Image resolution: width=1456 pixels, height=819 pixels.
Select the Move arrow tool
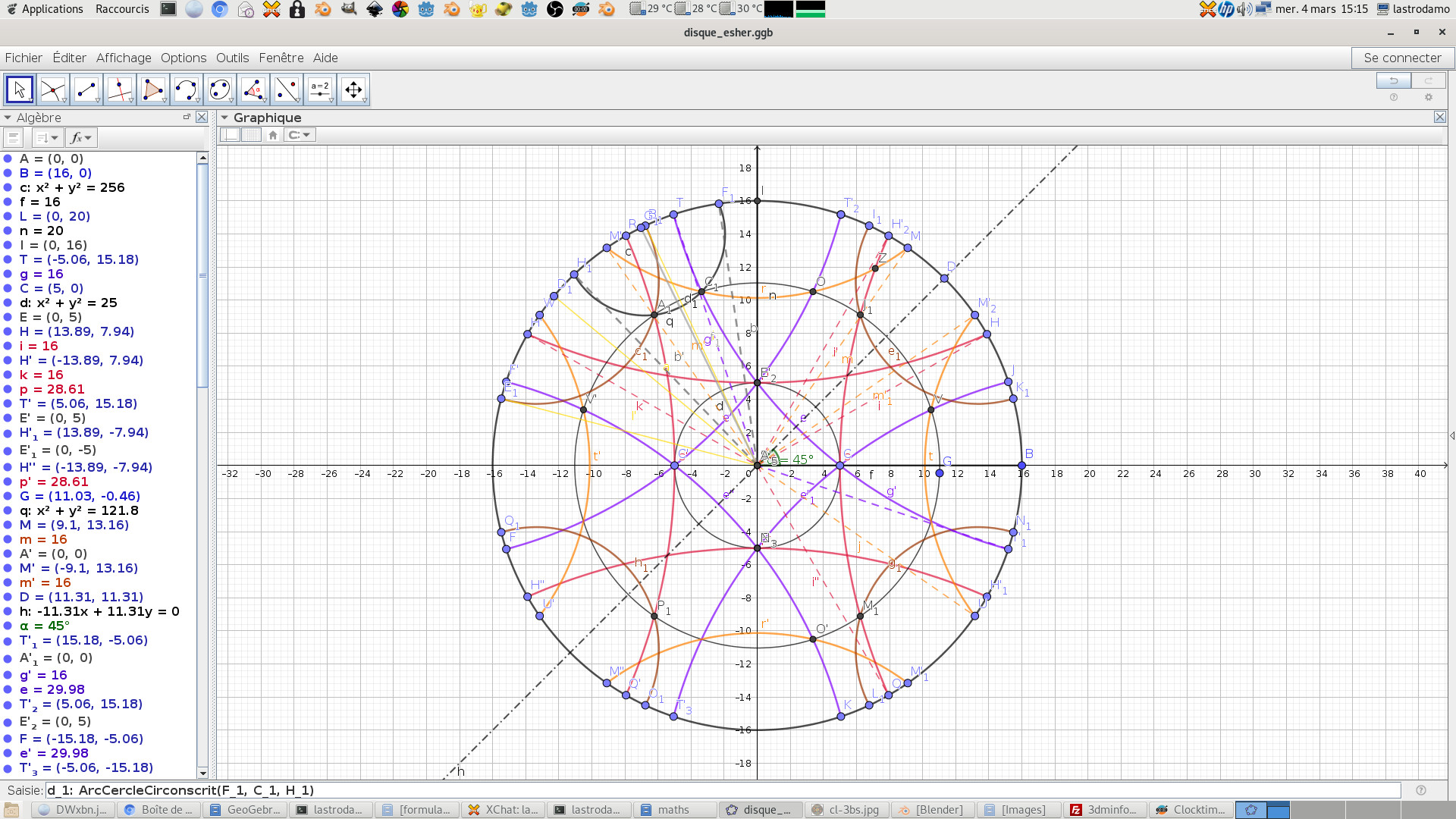click(x=20, y=89)
